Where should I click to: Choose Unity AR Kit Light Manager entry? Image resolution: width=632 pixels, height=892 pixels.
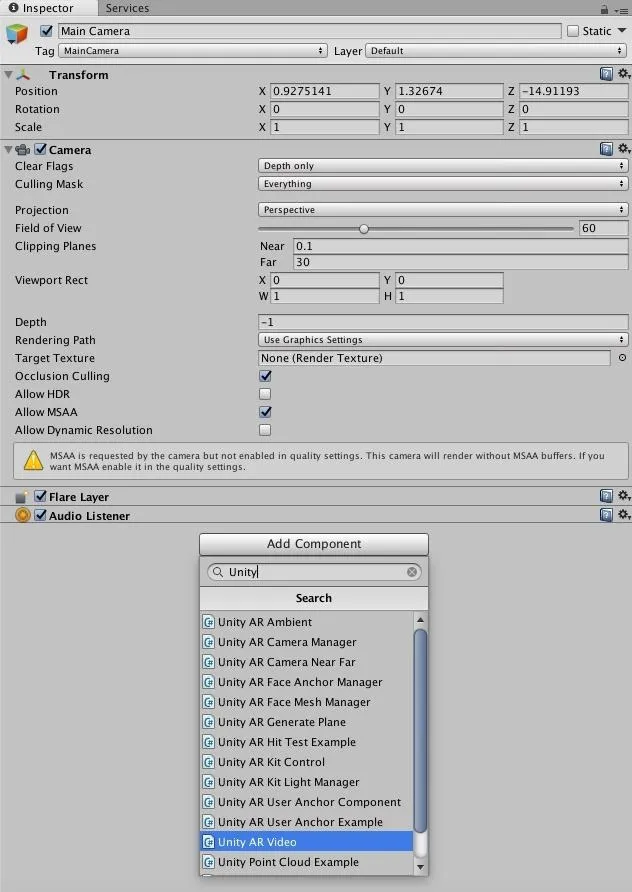pos(307,782)
